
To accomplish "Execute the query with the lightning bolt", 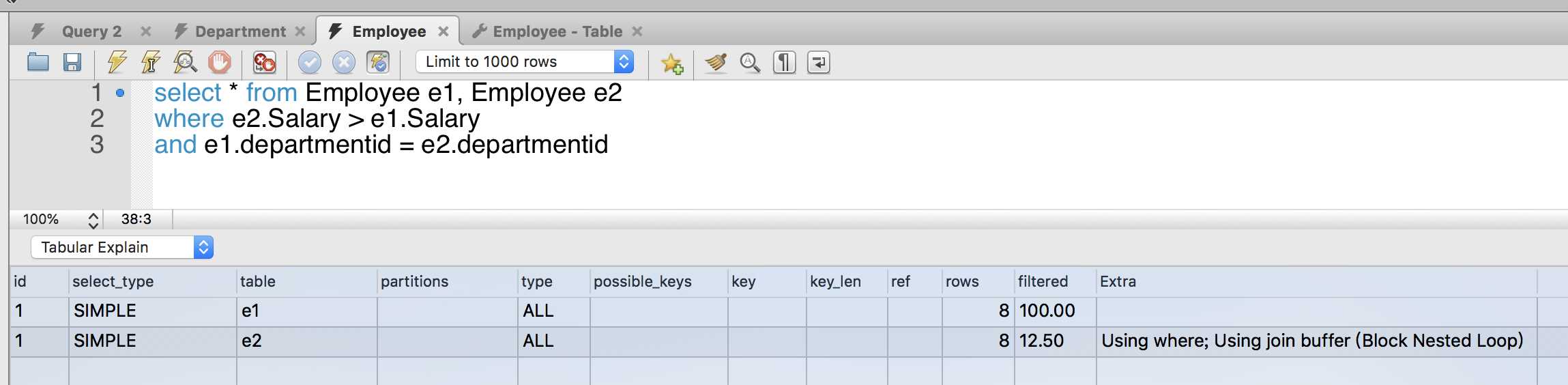I will pyautogui.click(x=117, y=63).
